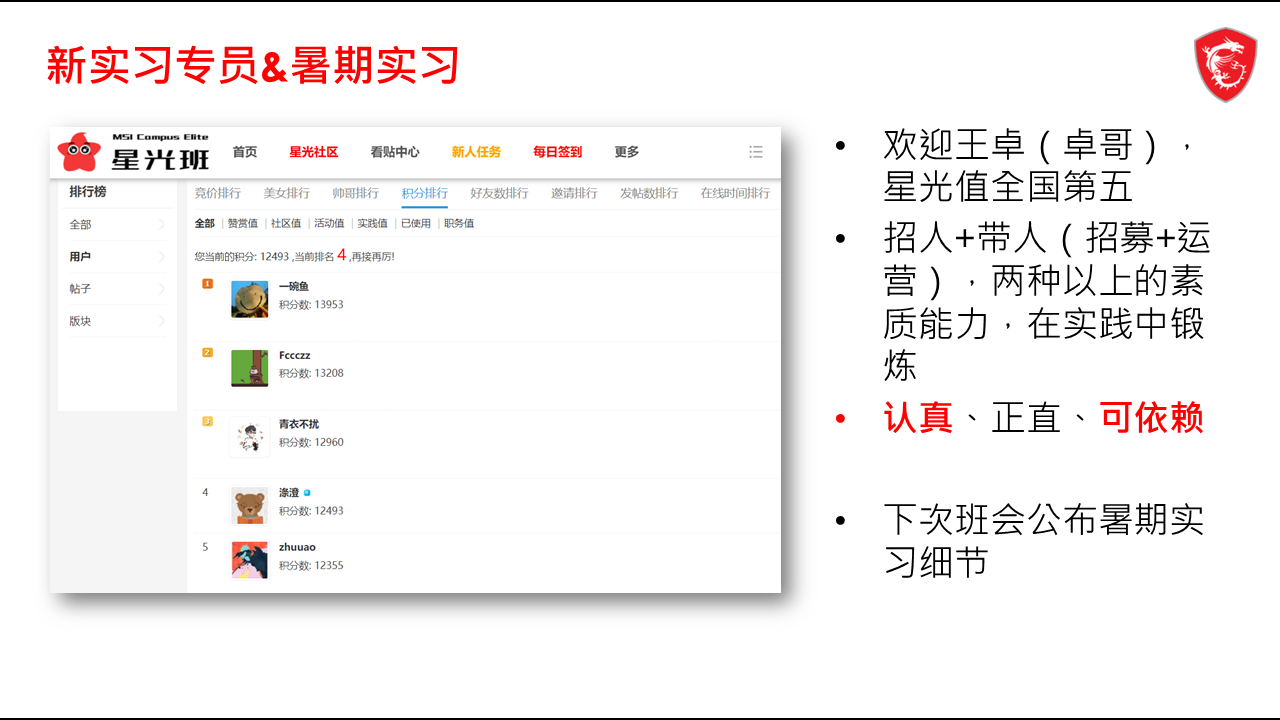Screen dimensions: 1280x720
Task: Click the yellow rank 2 badge
Action: click(207, 352)
